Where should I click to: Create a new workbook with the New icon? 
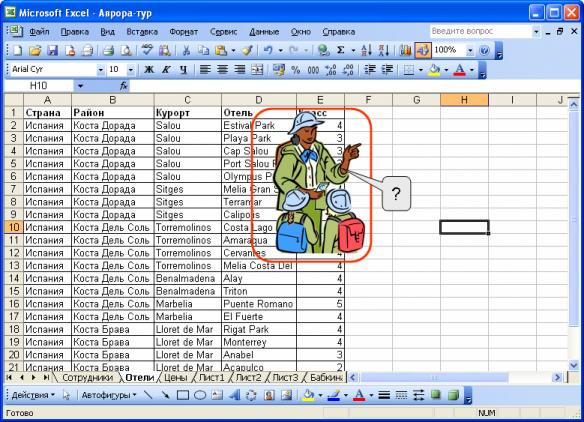(17, 50)
